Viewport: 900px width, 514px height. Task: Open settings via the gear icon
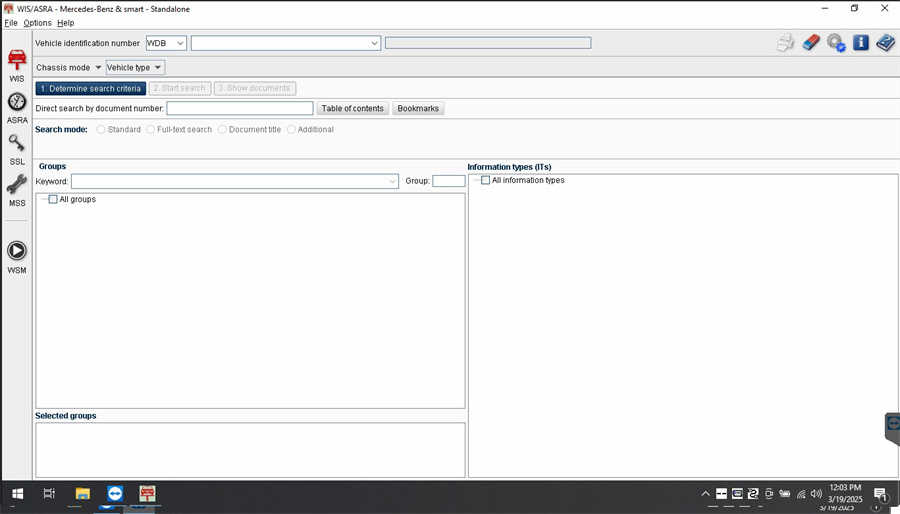click(836, 43)
